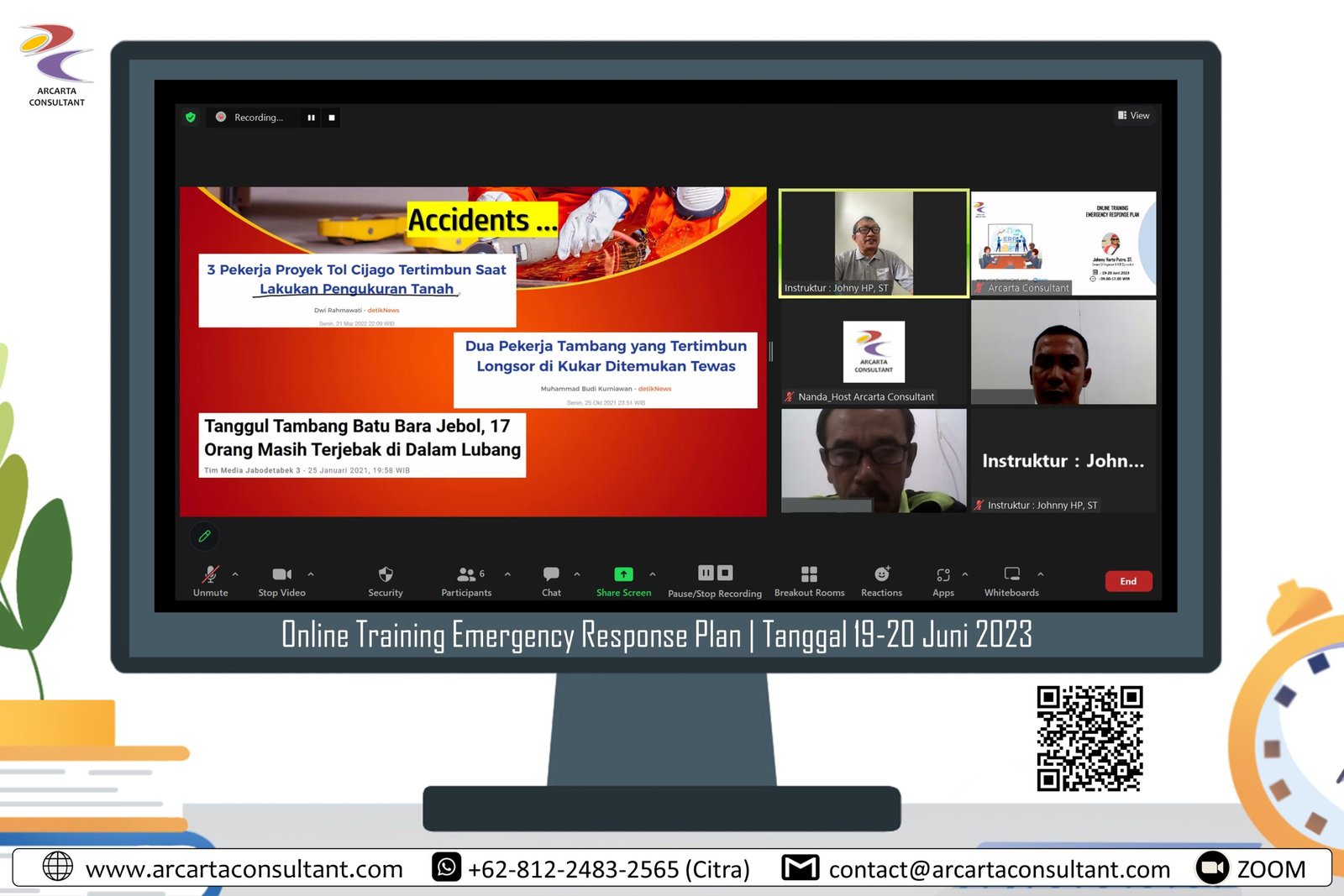
Task: Unmute the microphone
Action: (x=210, y=574)
